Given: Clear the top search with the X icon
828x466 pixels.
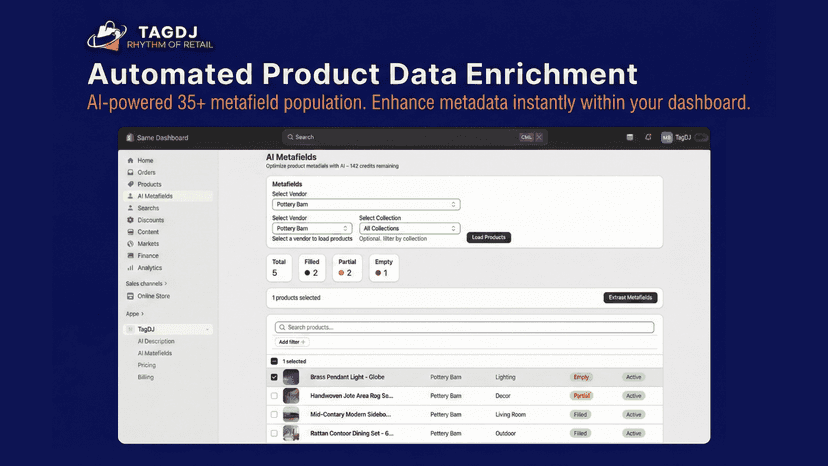Looking at the screenshot, I should tap(539, 137).
